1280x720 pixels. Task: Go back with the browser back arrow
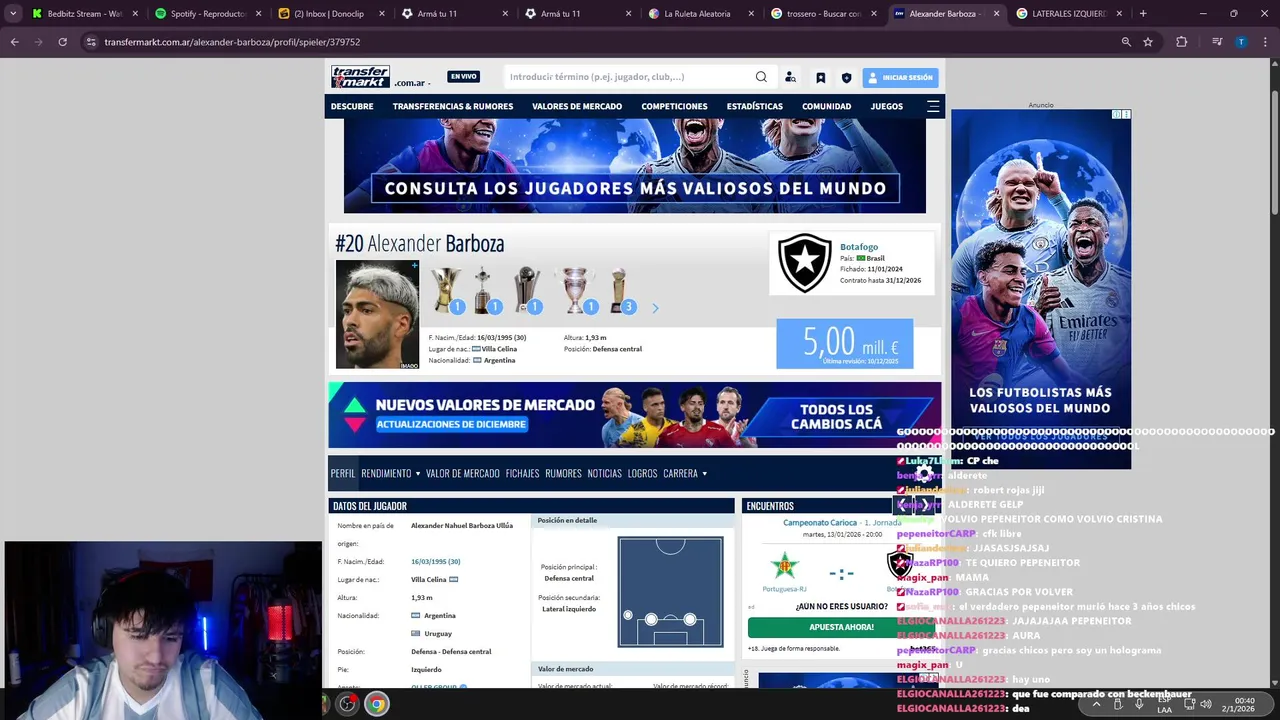click(14, 42)
